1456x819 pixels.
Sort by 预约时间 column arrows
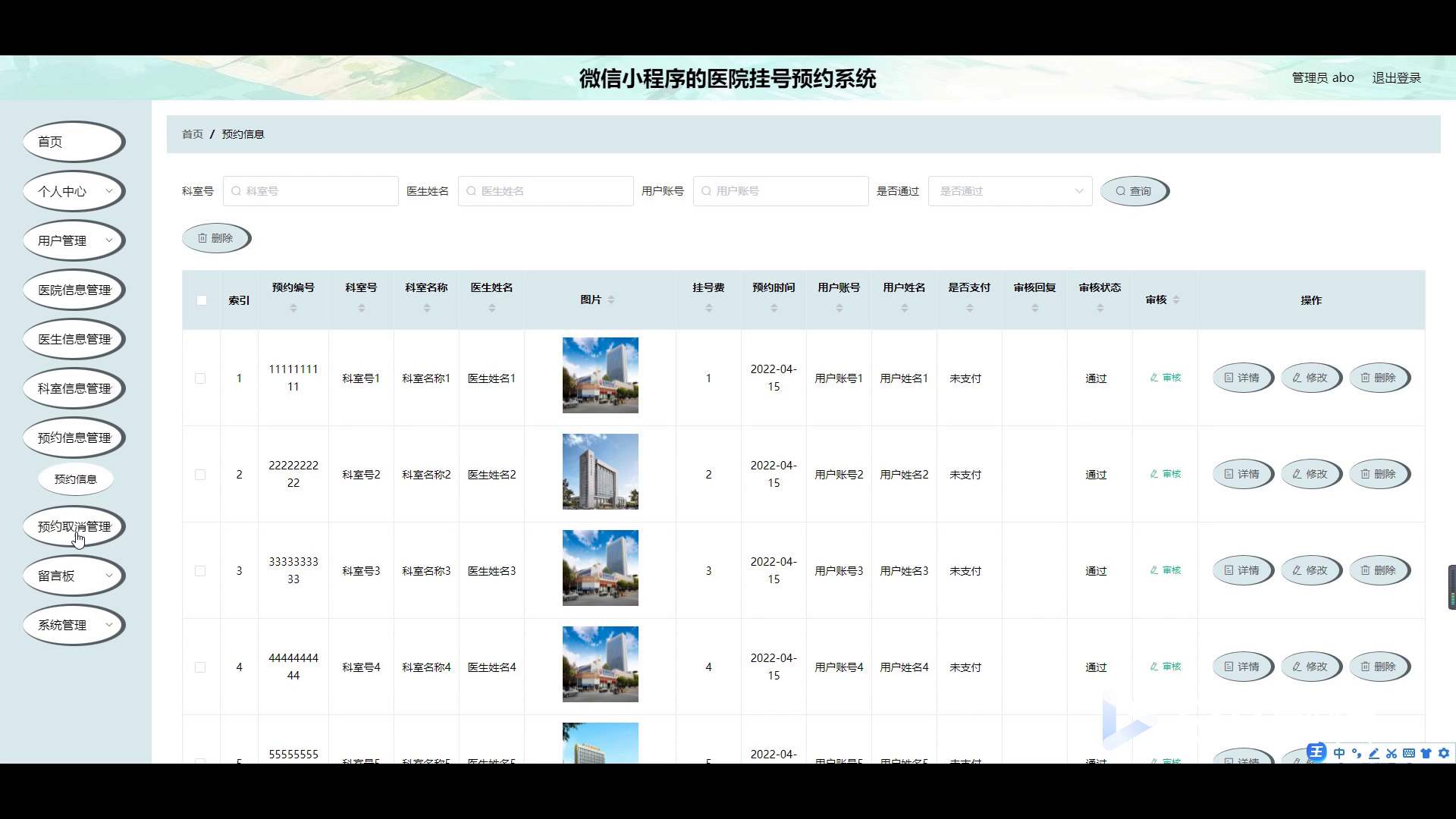coord(774,308)
